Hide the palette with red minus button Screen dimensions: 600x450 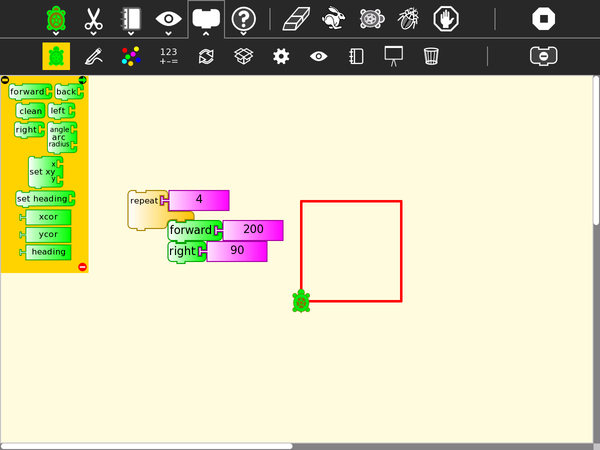82,267
